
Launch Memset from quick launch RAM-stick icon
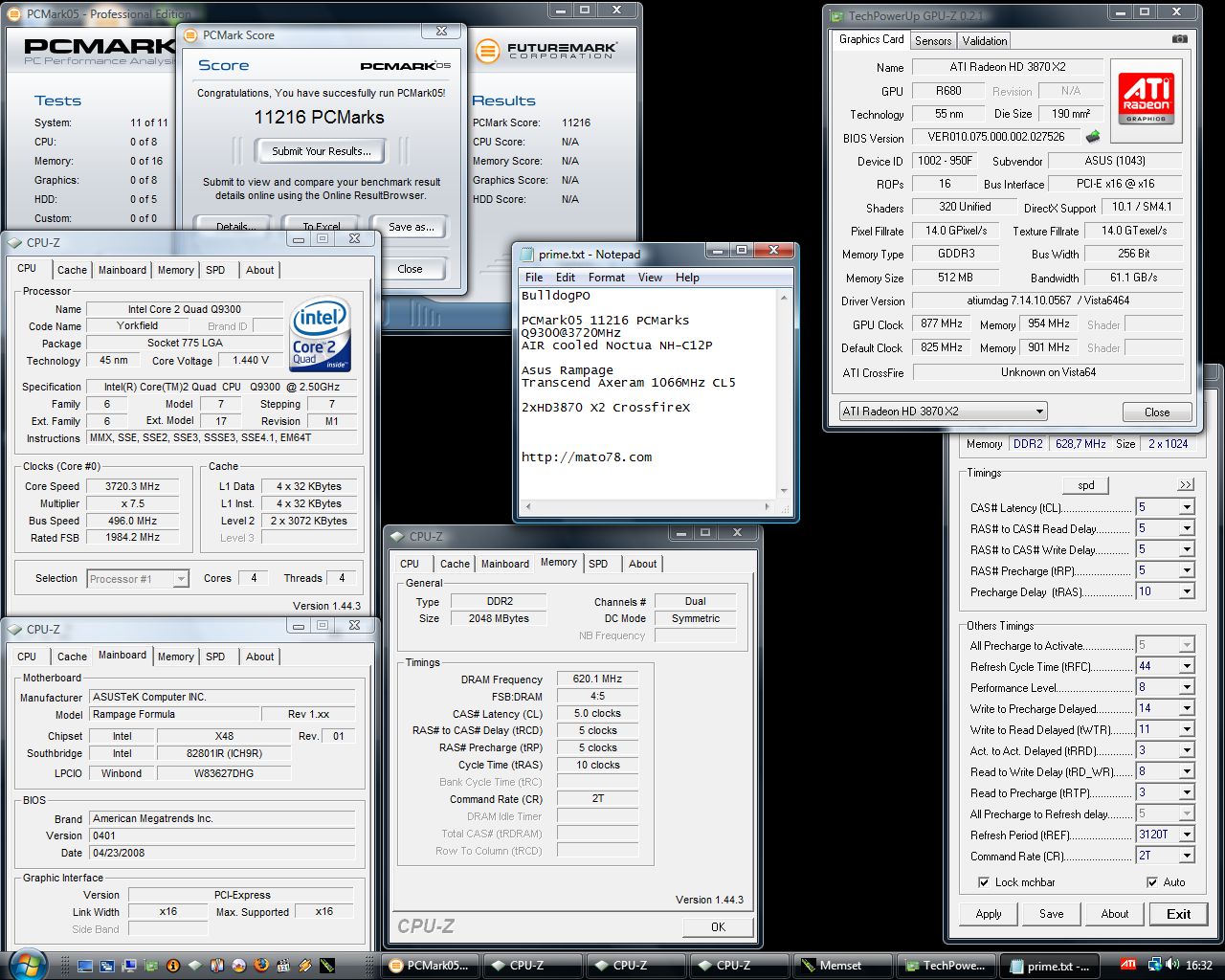coord(327,966)
